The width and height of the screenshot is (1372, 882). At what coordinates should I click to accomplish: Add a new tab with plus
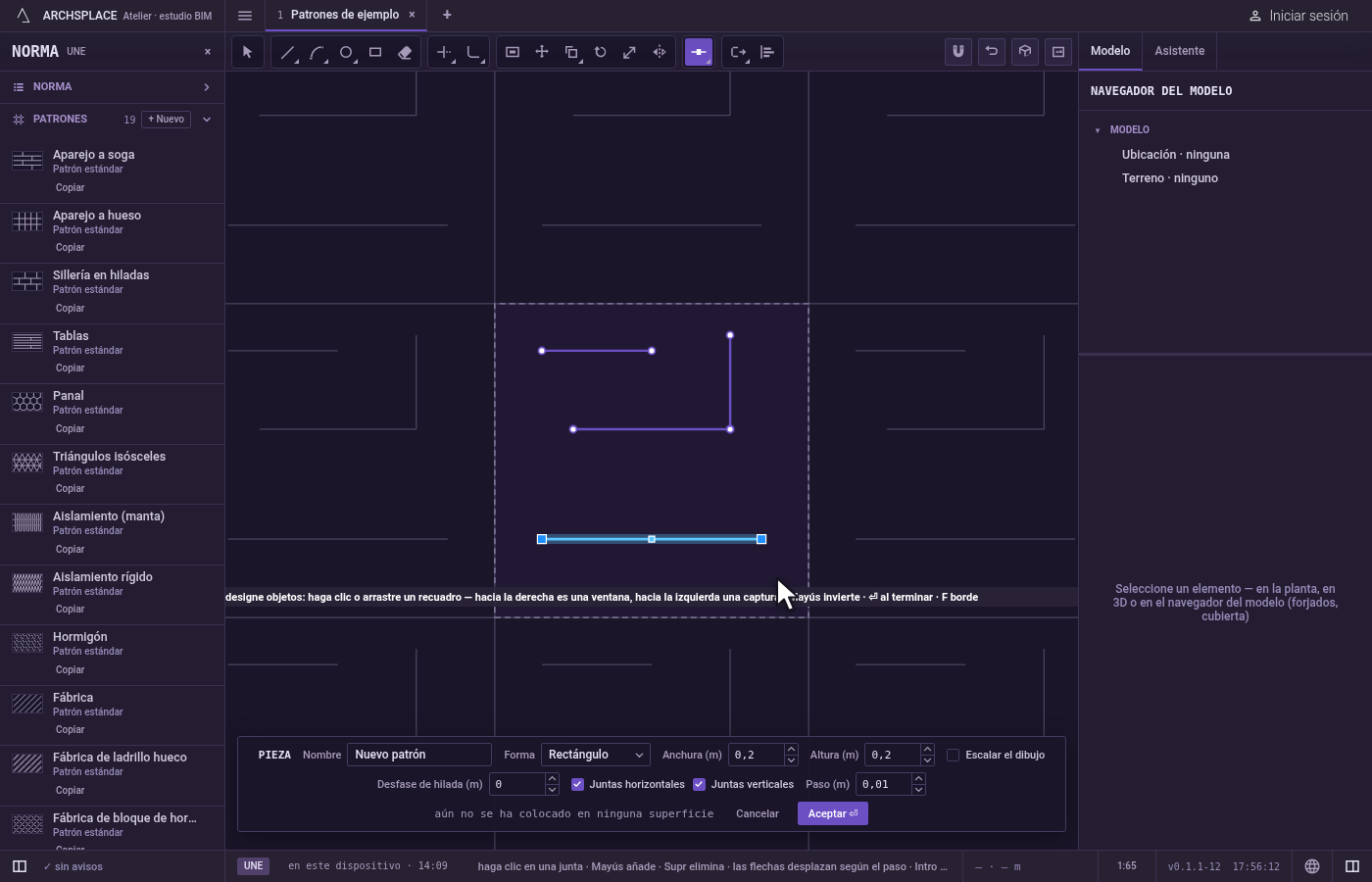click(x=447, y=15)
